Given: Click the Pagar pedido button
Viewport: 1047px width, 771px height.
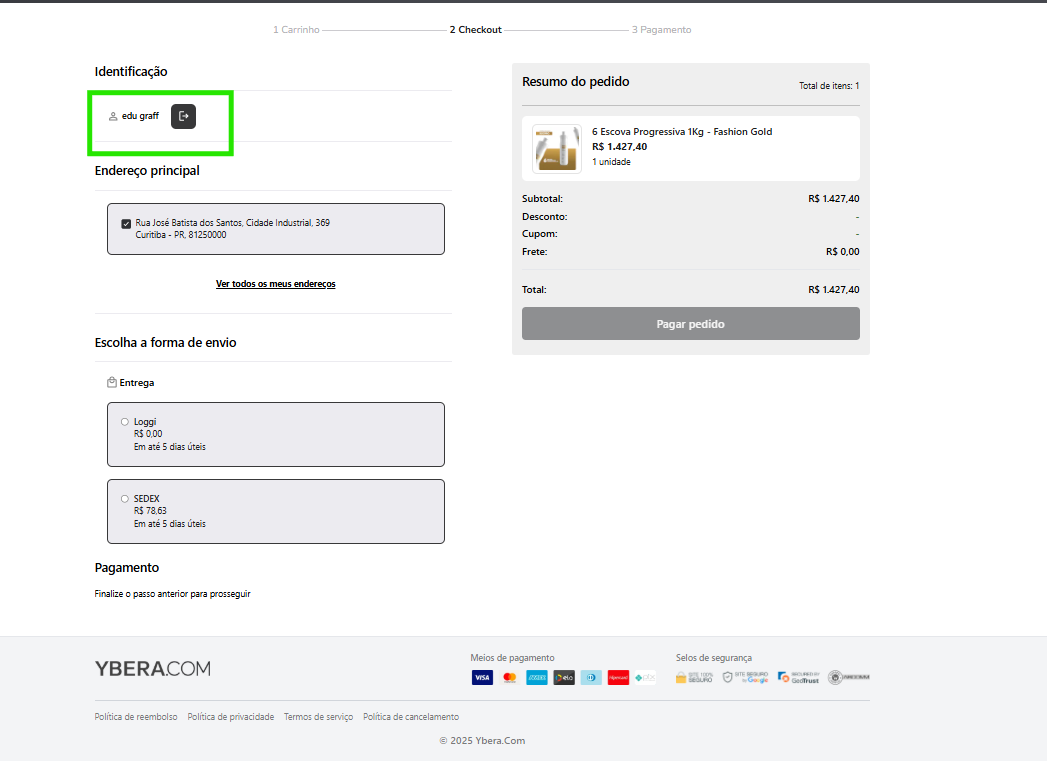Looking at the screenshot, I should pyautogui.click(x=691, y=324).
